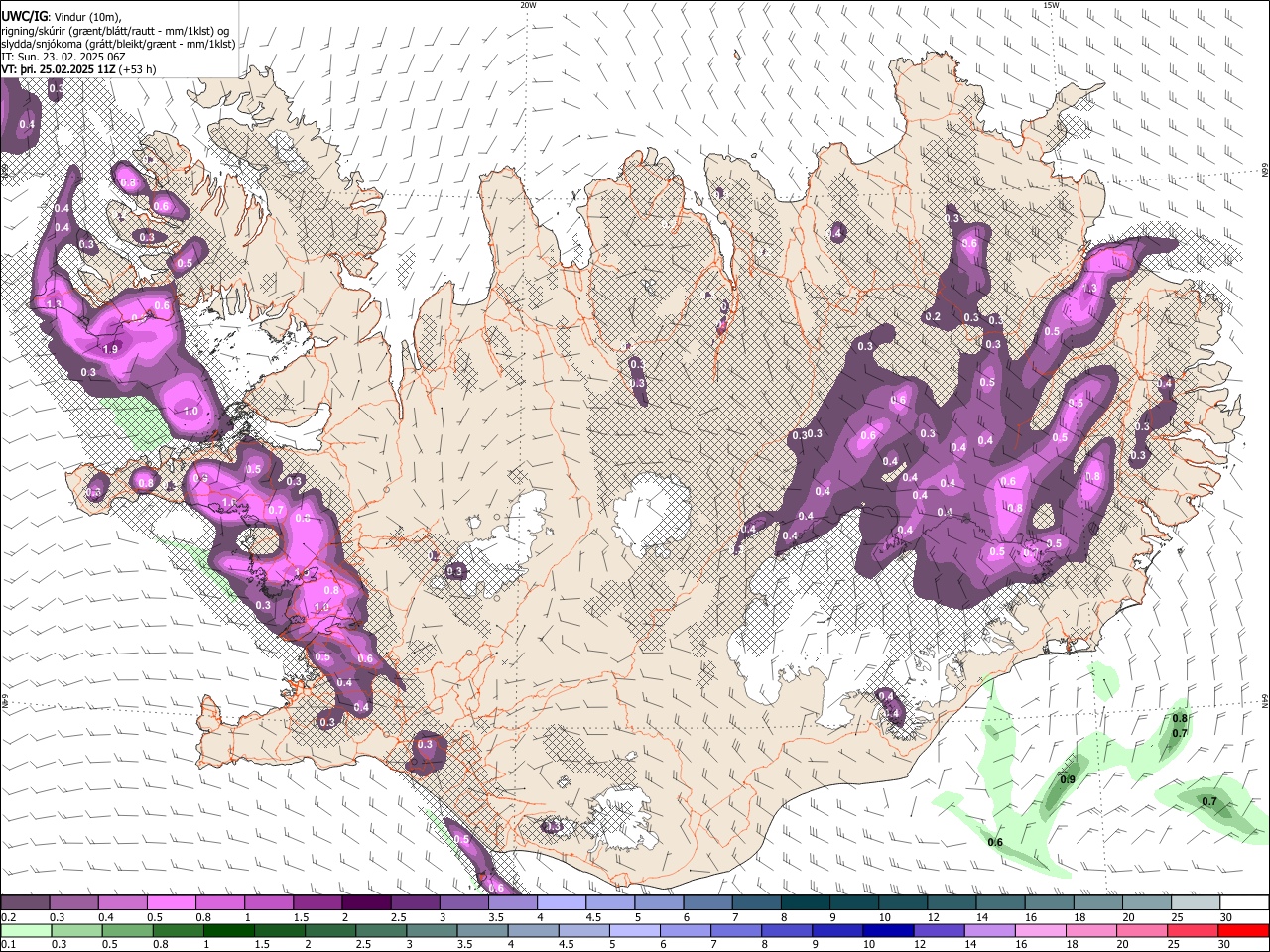Click the black '0.8' value in the green rain area

pyautogui.click(x=1180, y=718)
